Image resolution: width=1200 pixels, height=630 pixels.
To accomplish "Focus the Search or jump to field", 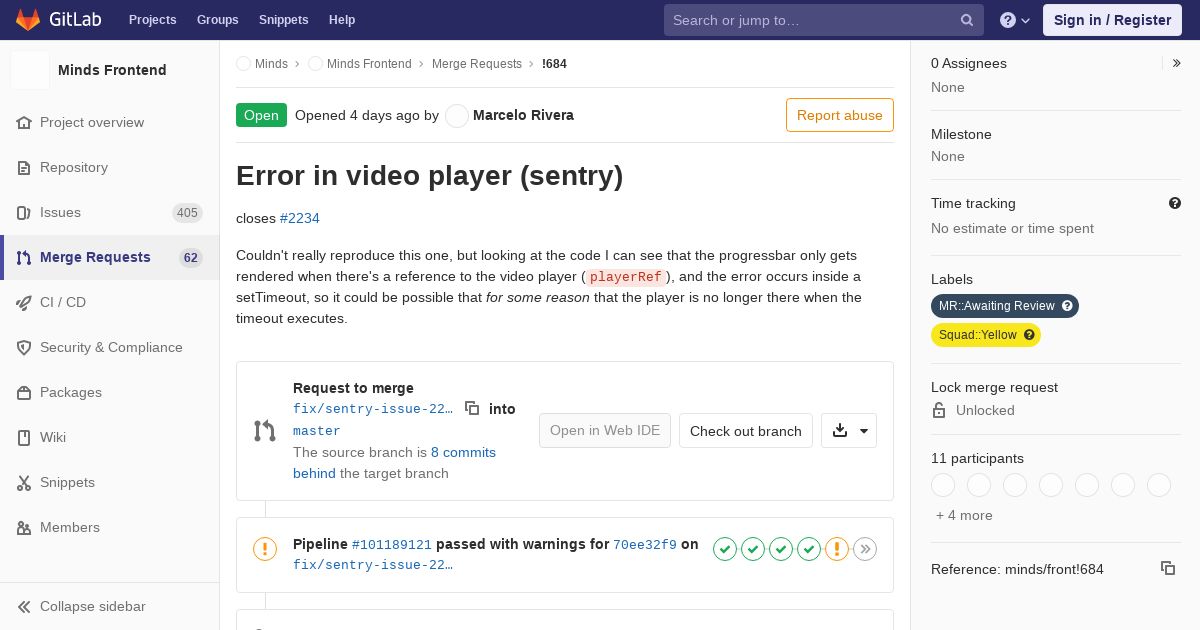I will tap(824, 20).
